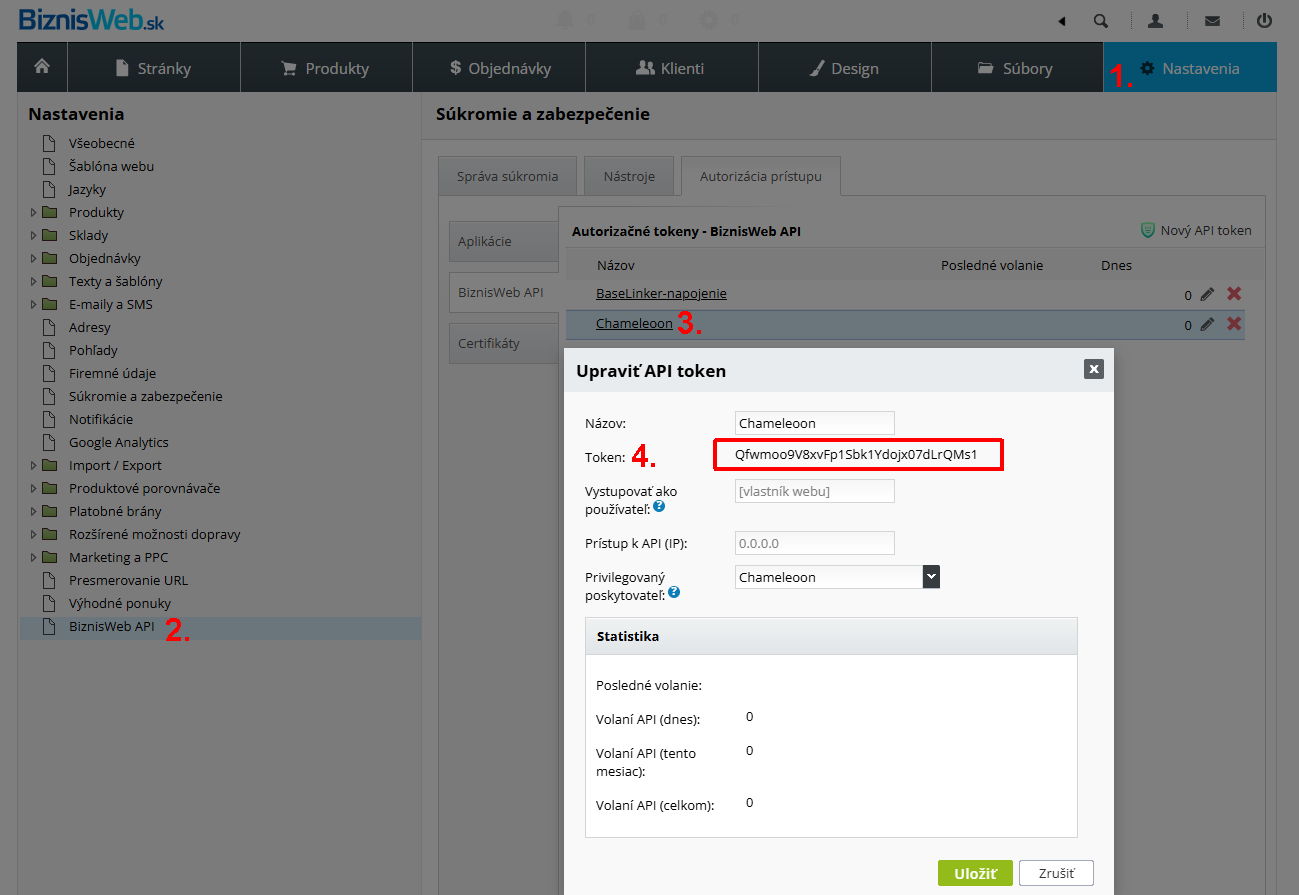Screen dimensions: 1299x895
Task: Cancel with the Zrušiť button
Action: [1056, 873]
